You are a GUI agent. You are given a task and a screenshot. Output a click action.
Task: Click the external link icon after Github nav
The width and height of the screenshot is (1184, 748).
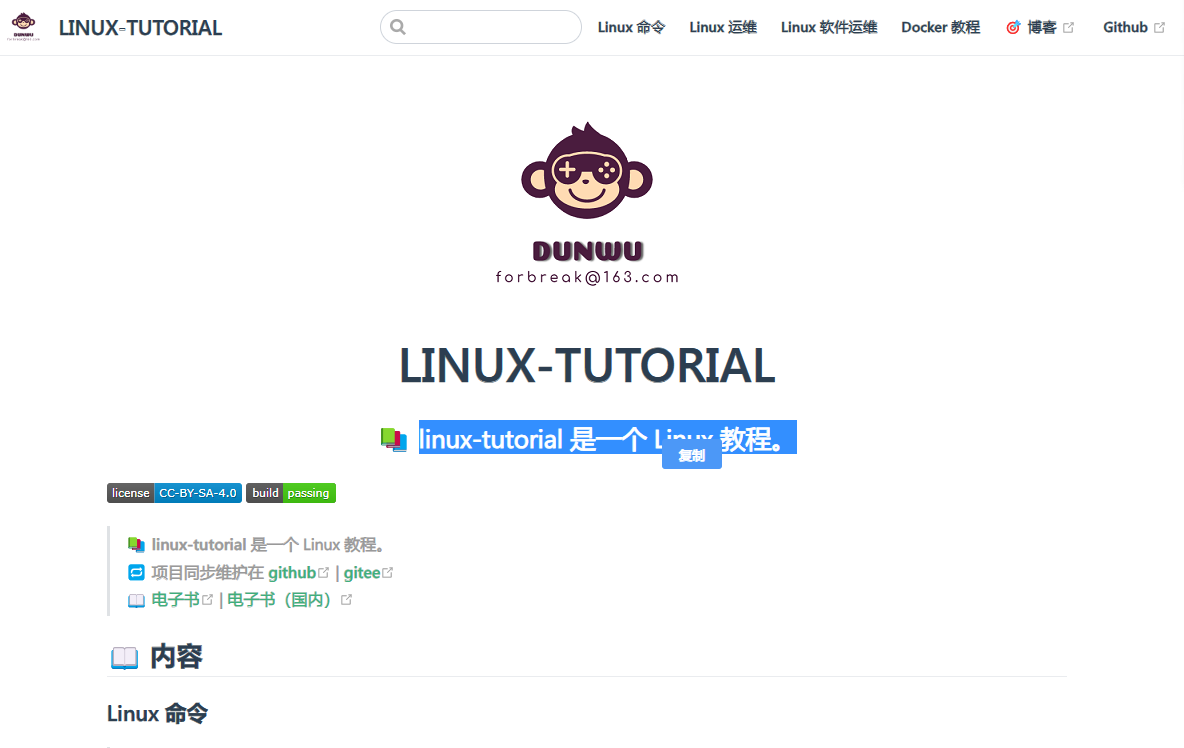click(1159, 27)
